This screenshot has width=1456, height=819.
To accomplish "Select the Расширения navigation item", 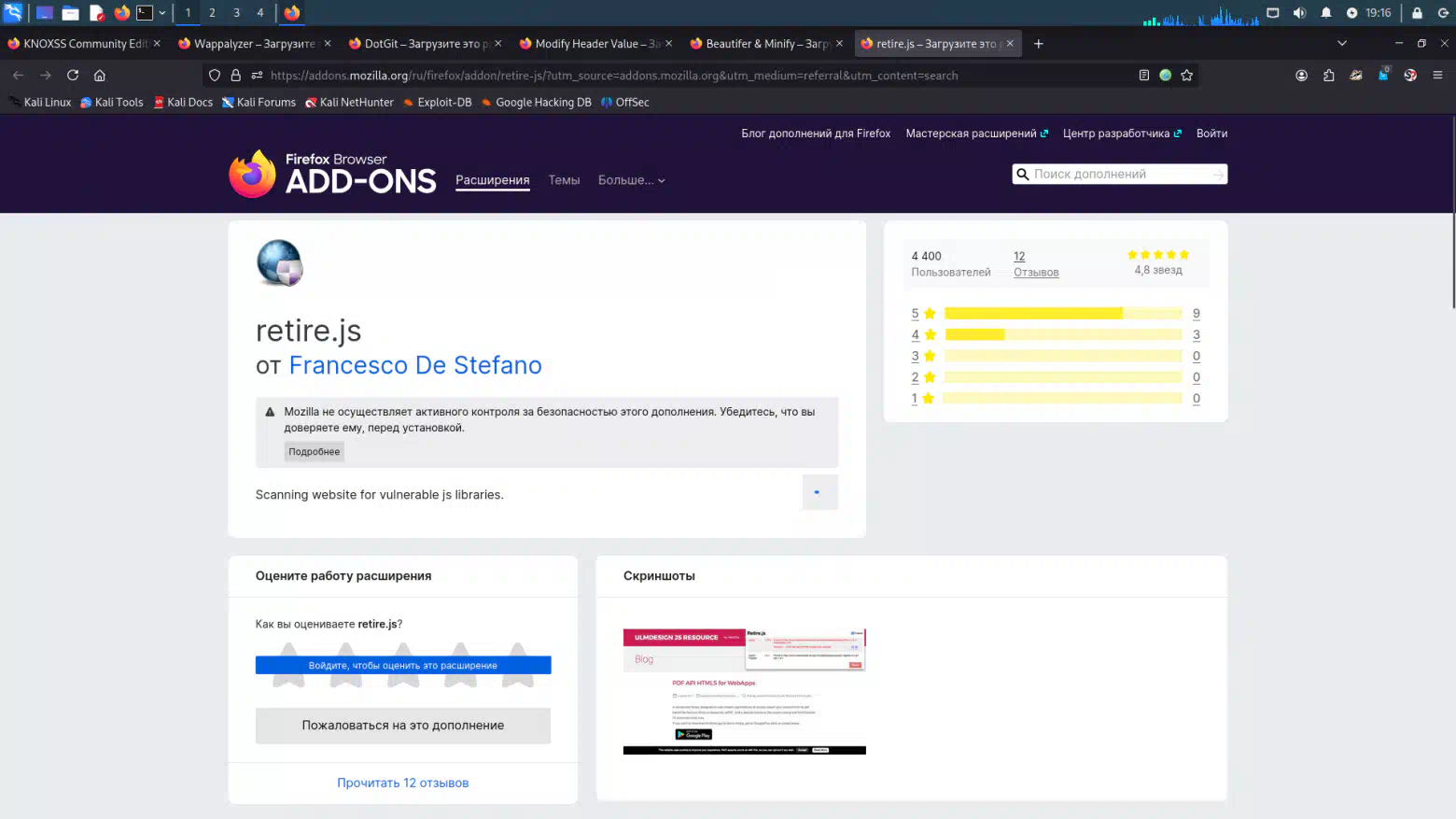I will pos(493,180).
